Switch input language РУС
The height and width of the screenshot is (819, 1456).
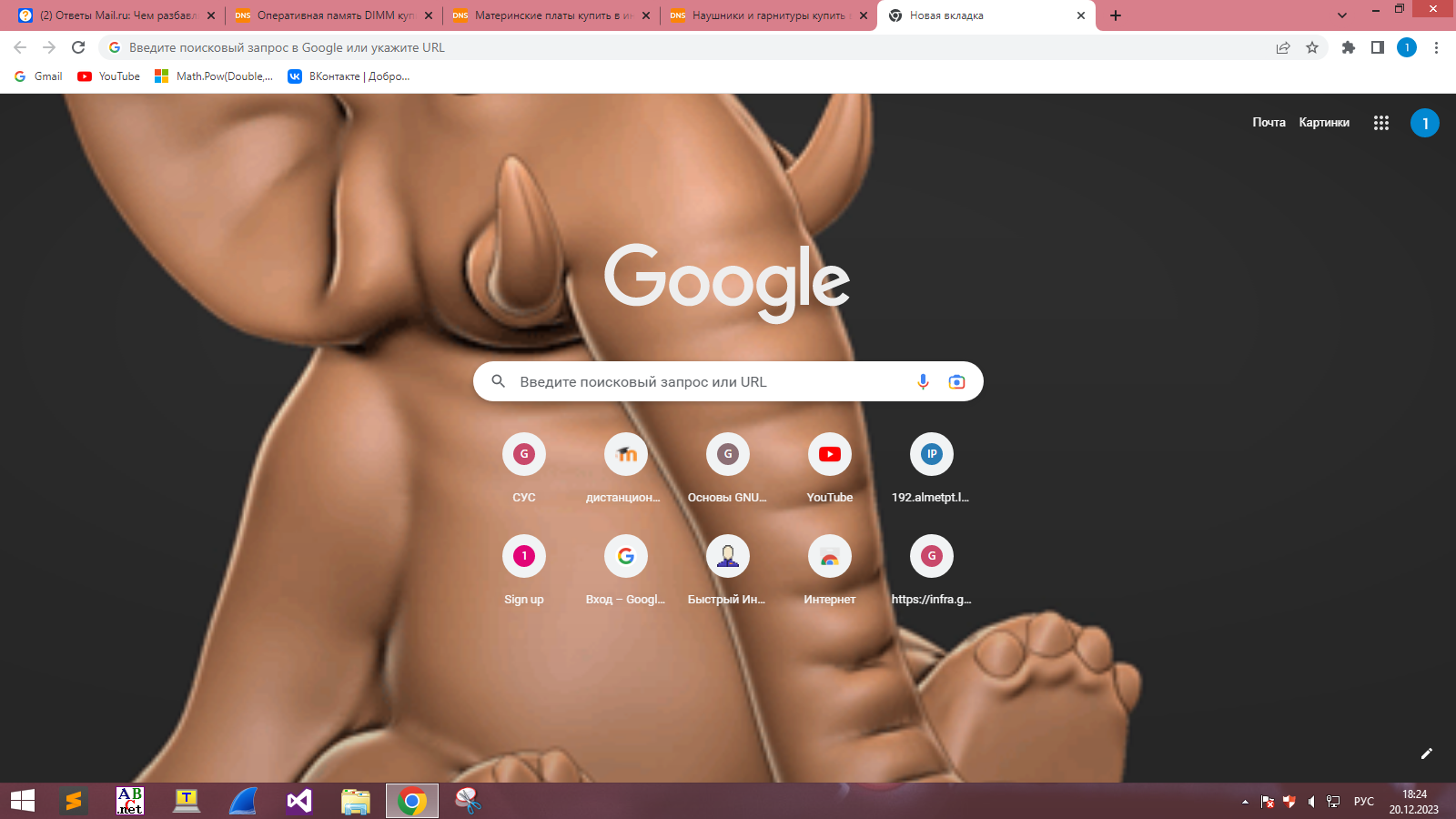pyautogui.click(x=1364, y=802)
